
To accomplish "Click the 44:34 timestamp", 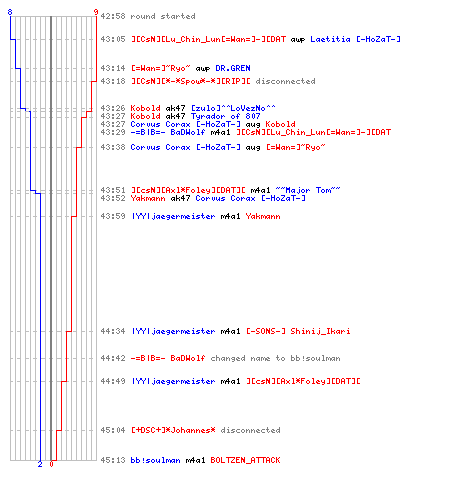I will 113,331.
